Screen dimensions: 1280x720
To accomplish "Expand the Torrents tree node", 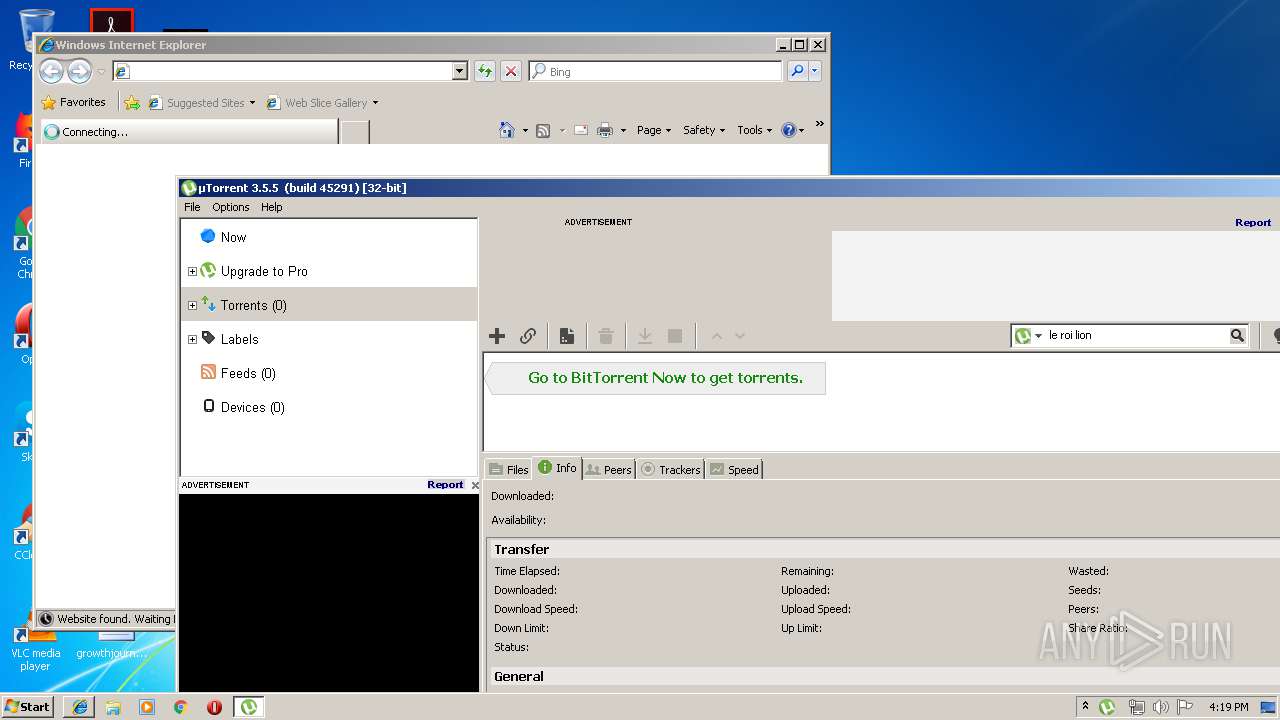I will tap(192, 305).
